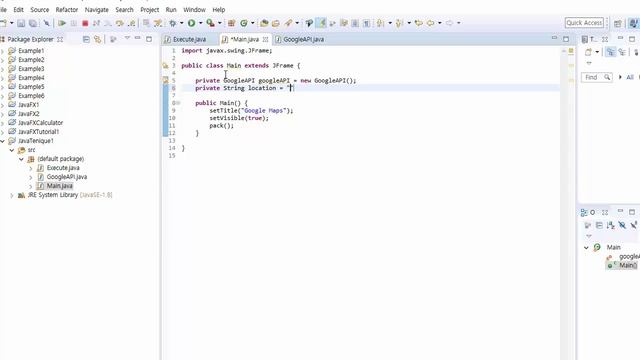Open the Help menu
This screenshot has width=640, height=360.
pyautogui.click(x=218, y=9)
